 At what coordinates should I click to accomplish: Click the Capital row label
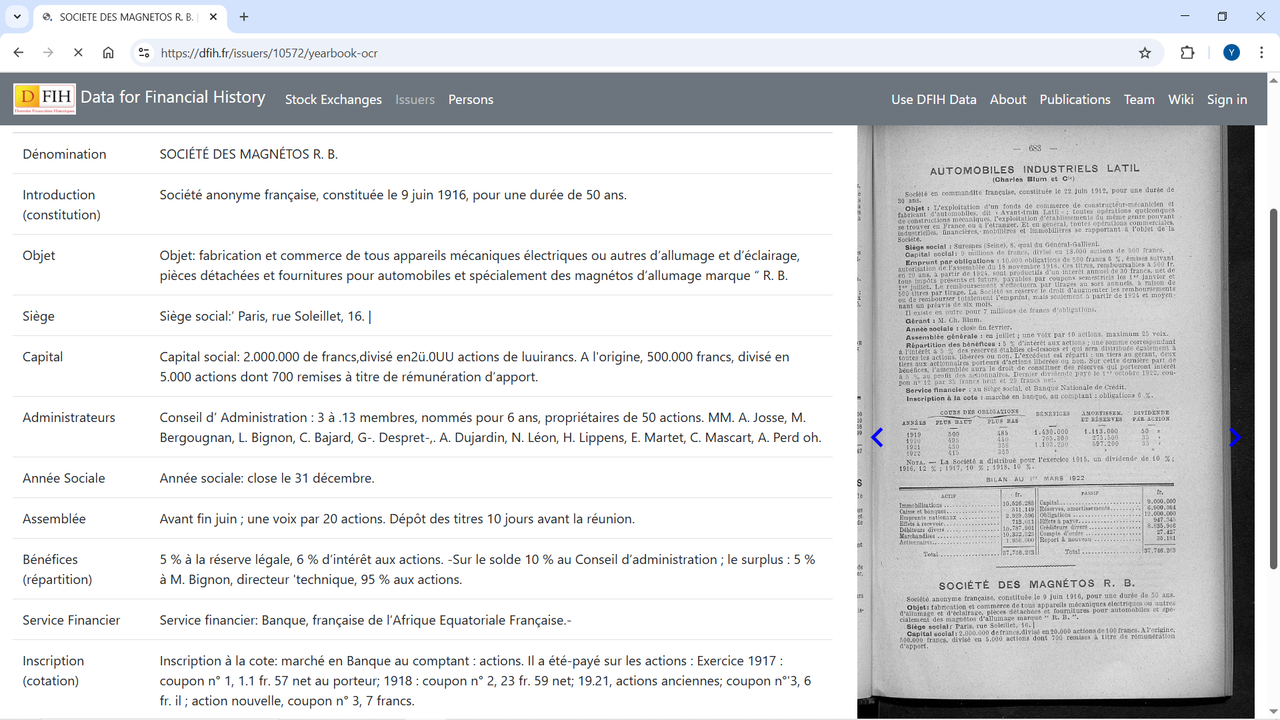pyautogui.click(x=43, y=357)
